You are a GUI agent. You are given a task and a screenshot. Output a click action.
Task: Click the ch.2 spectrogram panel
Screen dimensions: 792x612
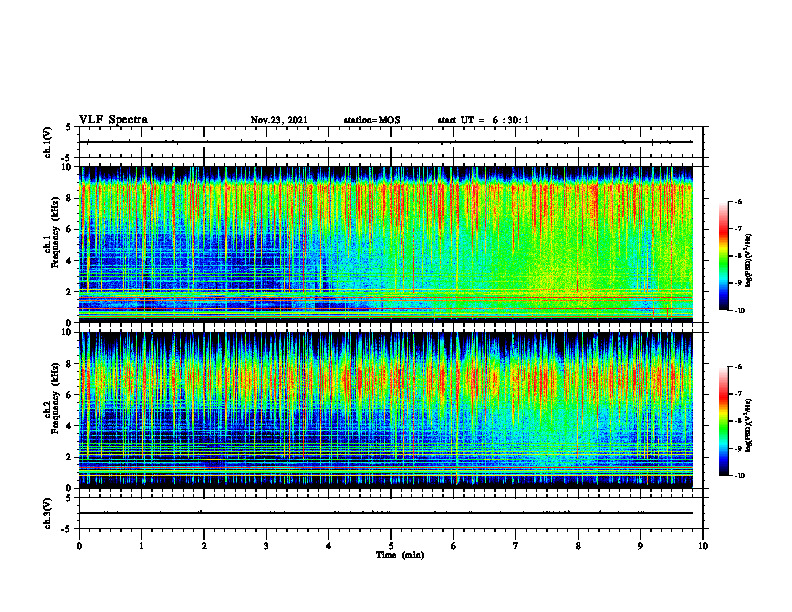[x=386, y=410]
